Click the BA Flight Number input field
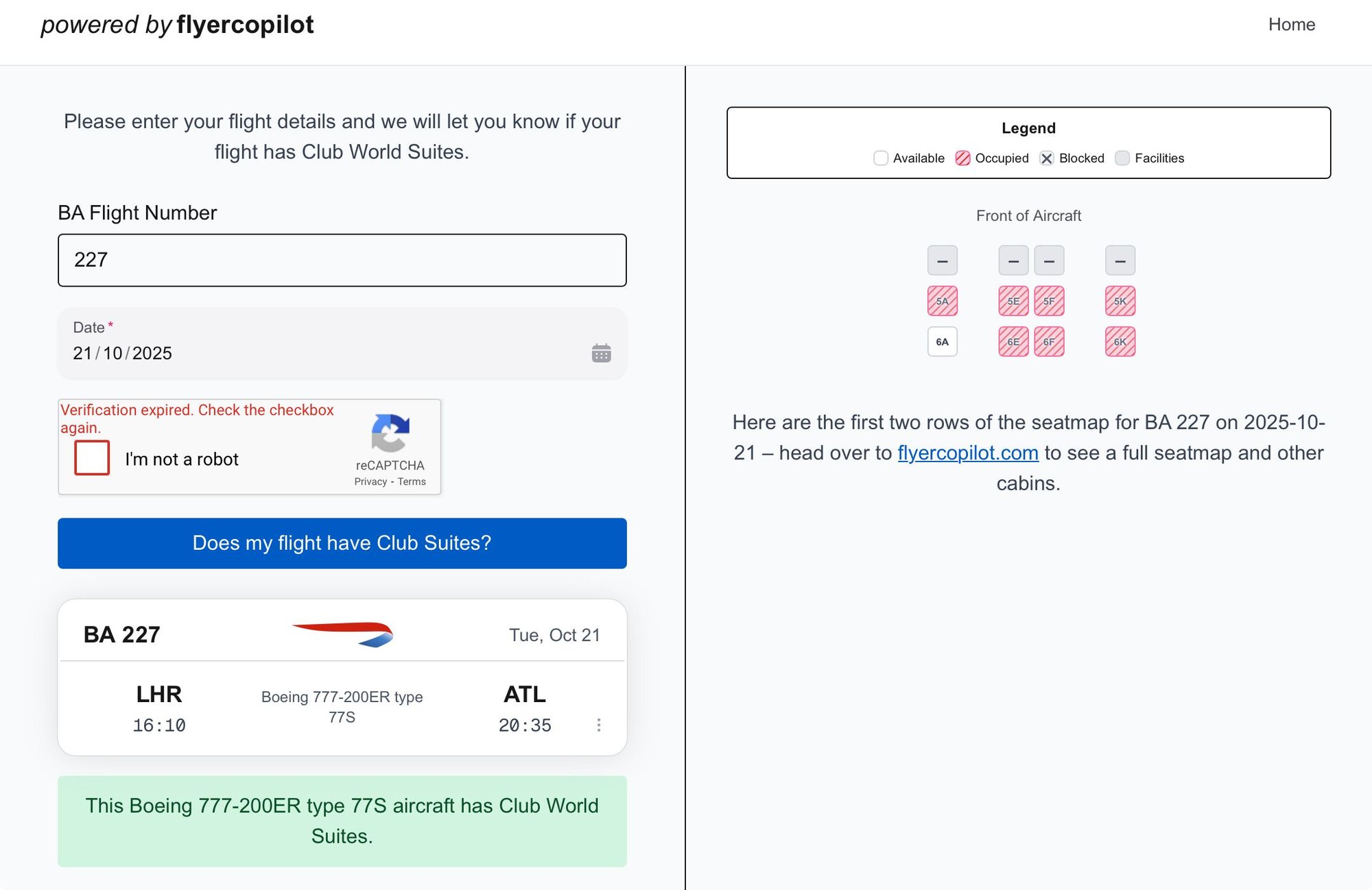The image size is (1372, 890). [x=342, y=260]
